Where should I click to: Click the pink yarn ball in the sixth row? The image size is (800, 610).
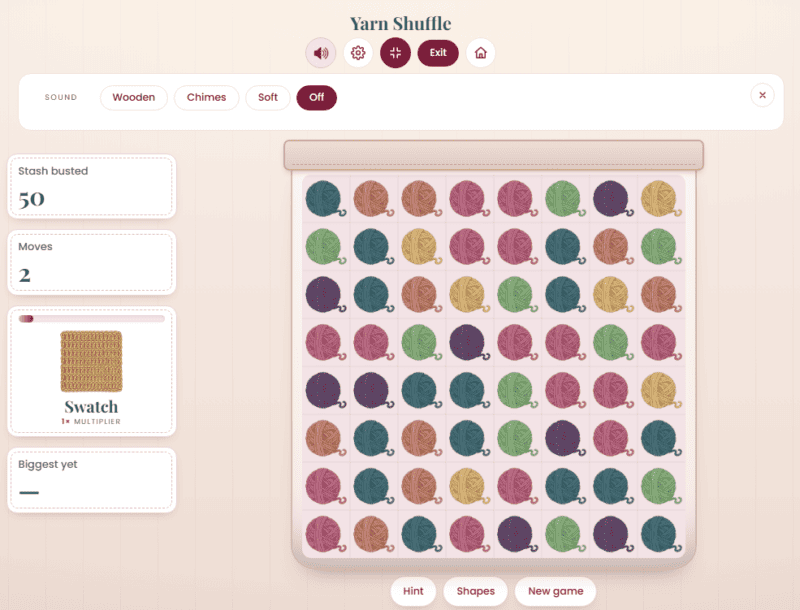tap(613, 438)
